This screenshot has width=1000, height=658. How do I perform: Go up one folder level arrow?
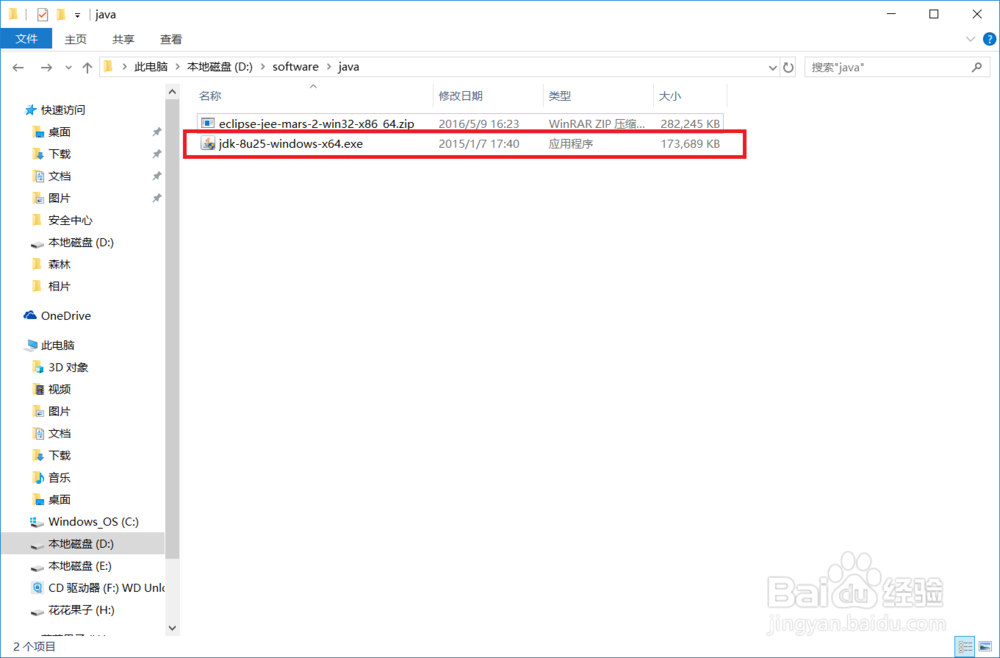pos(87,67)
